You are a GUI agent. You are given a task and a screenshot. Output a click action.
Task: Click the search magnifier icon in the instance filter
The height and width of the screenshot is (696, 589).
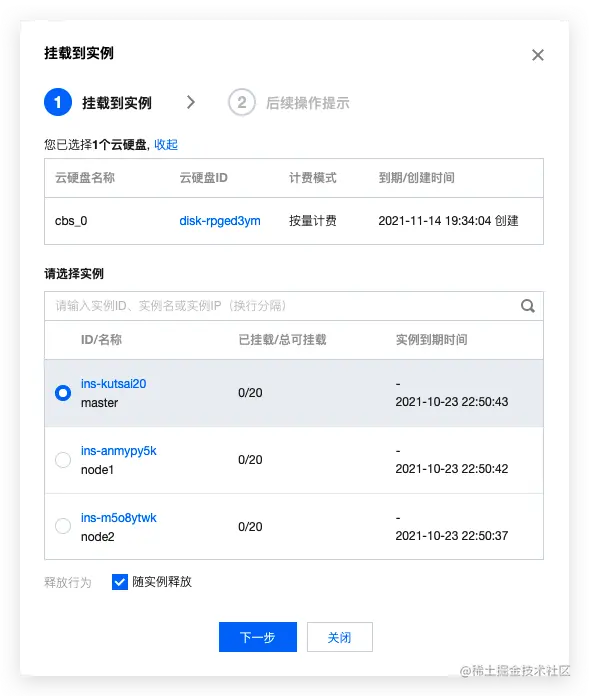tap(527, 306)
